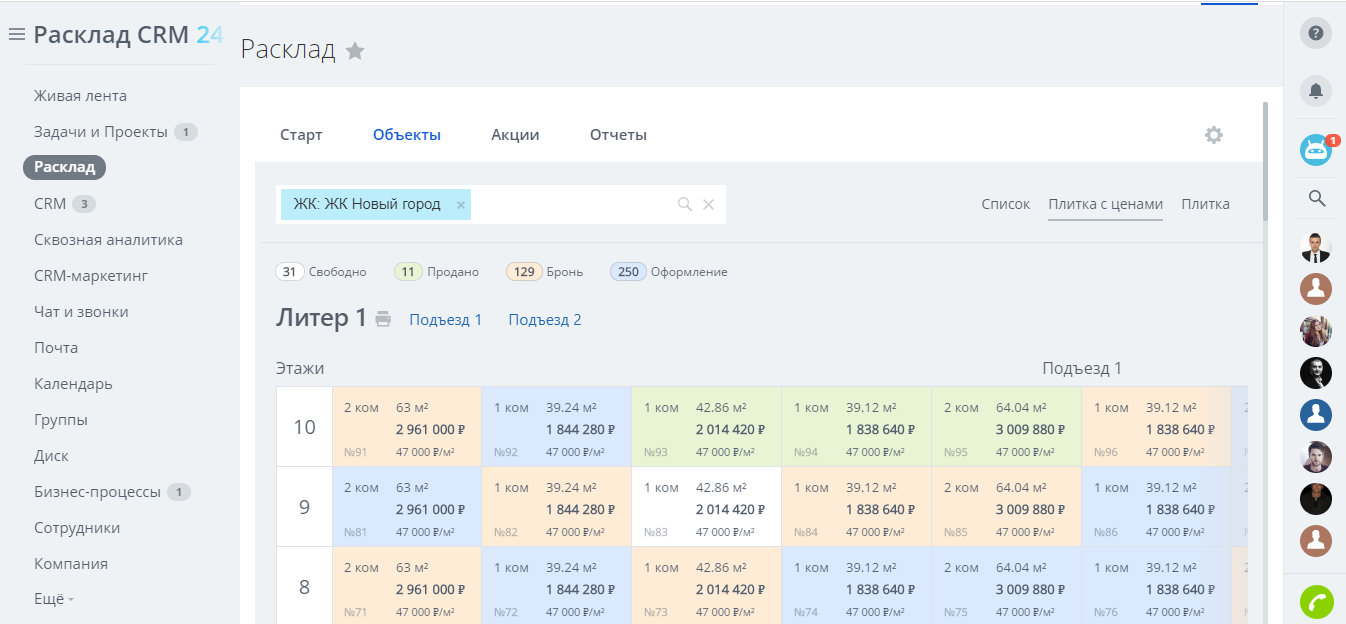Jump to Подъезд 1 link

point(445,320)
